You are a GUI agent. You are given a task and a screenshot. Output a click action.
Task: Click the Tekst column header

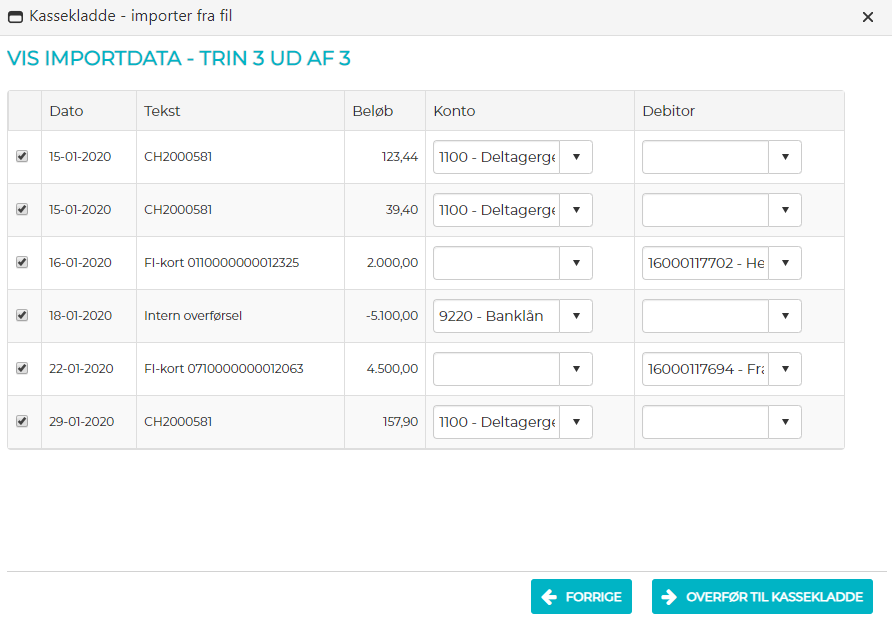162,111
